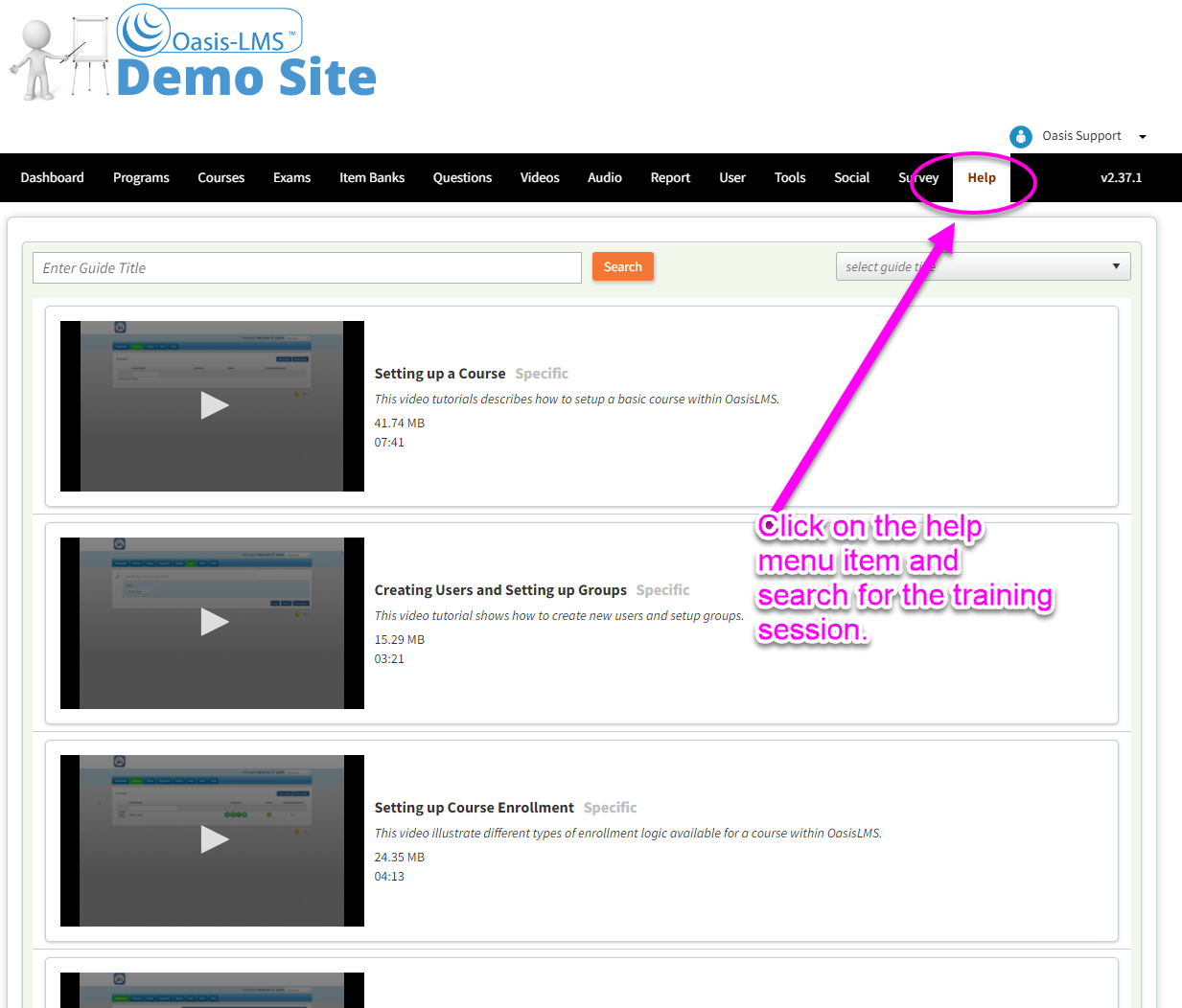Viewport: 1182px width, 1008px height.
Task: Expand the Oasis Support account menu
Action: click(x=1142, y=136)
